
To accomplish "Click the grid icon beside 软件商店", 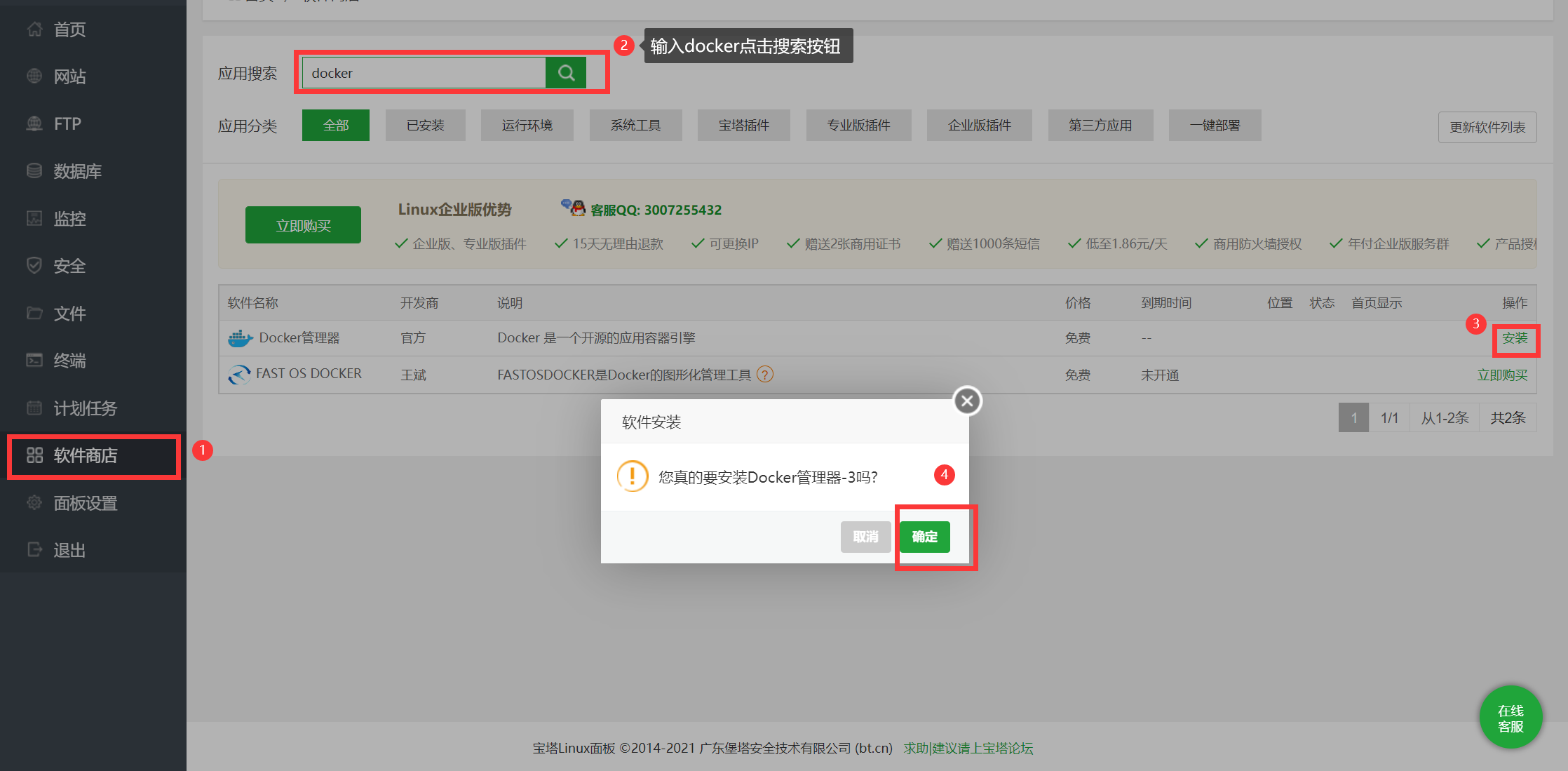I will click(34, 455).
